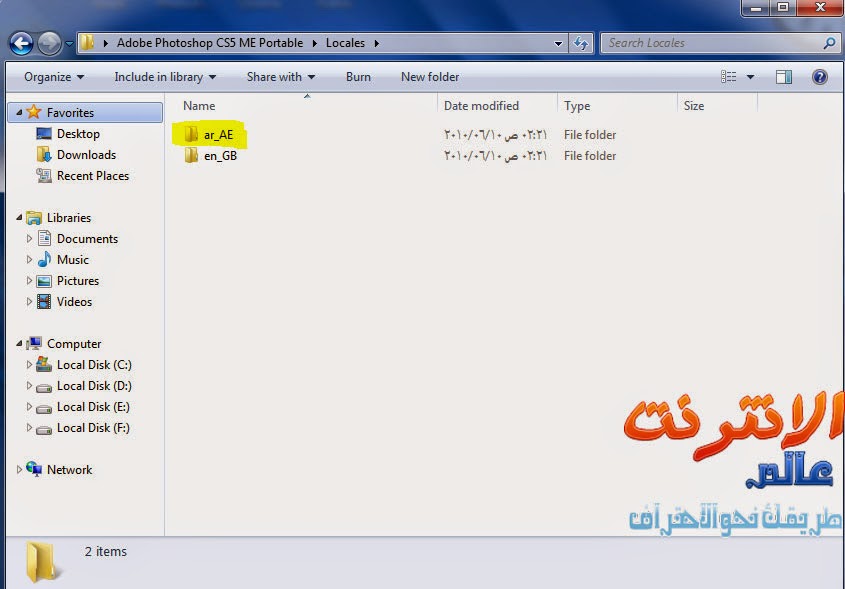This screenshot has height=589, width=845.
Task: Open Include in library menu
Action: [x=165, y=77]
